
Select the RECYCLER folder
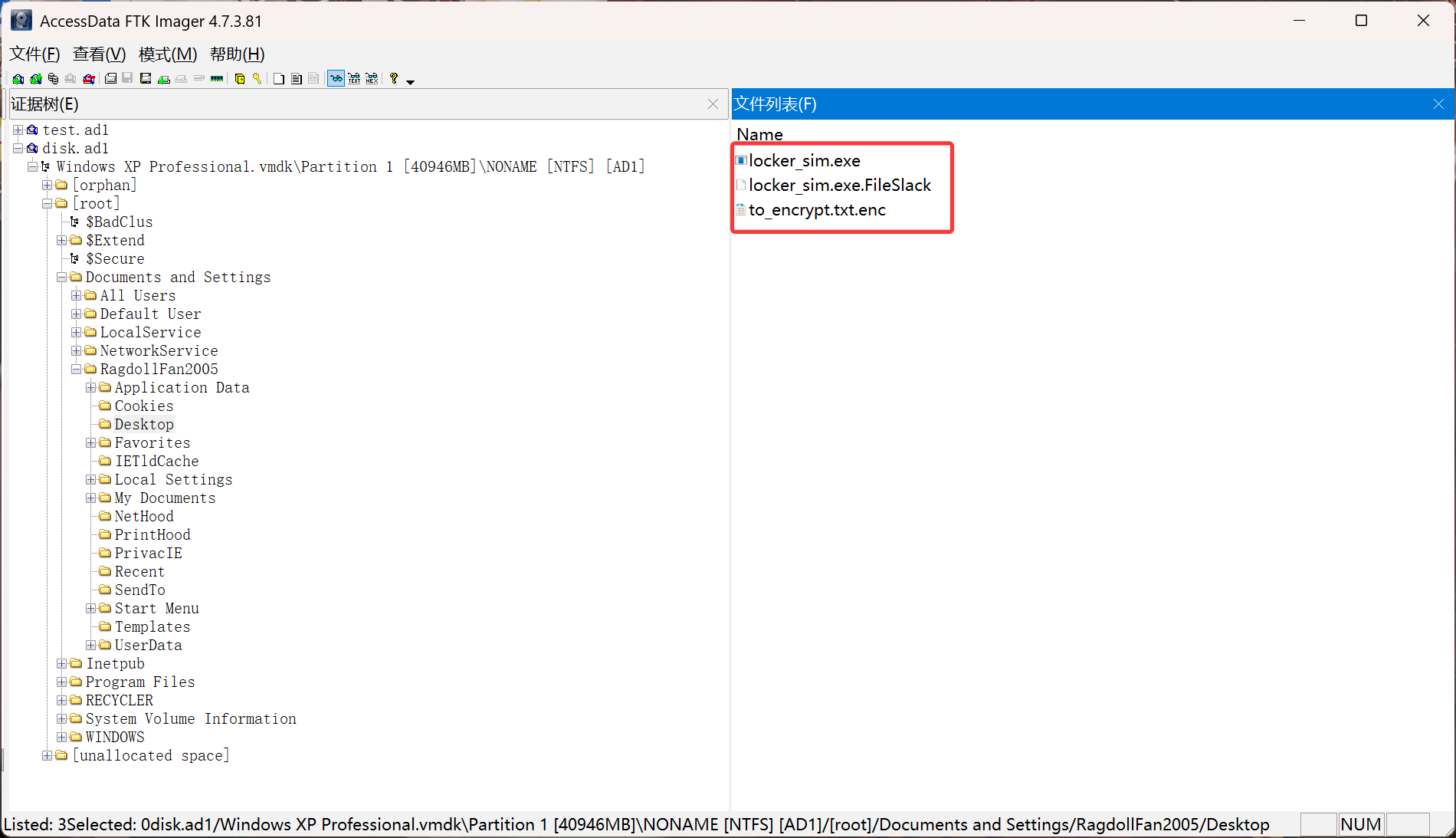[x=120, y=701]
